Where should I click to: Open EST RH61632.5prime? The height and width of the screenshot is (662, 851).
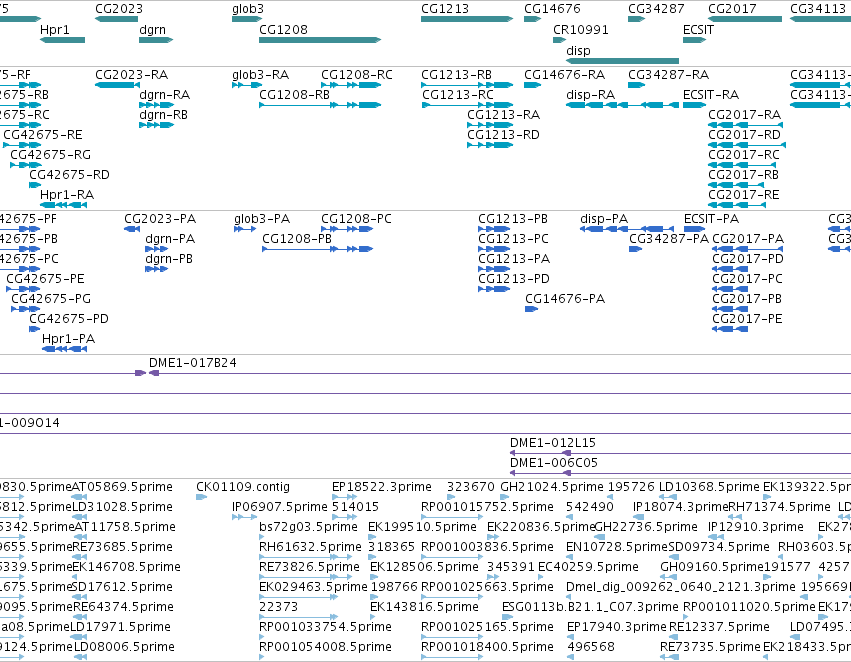[310, 548]
